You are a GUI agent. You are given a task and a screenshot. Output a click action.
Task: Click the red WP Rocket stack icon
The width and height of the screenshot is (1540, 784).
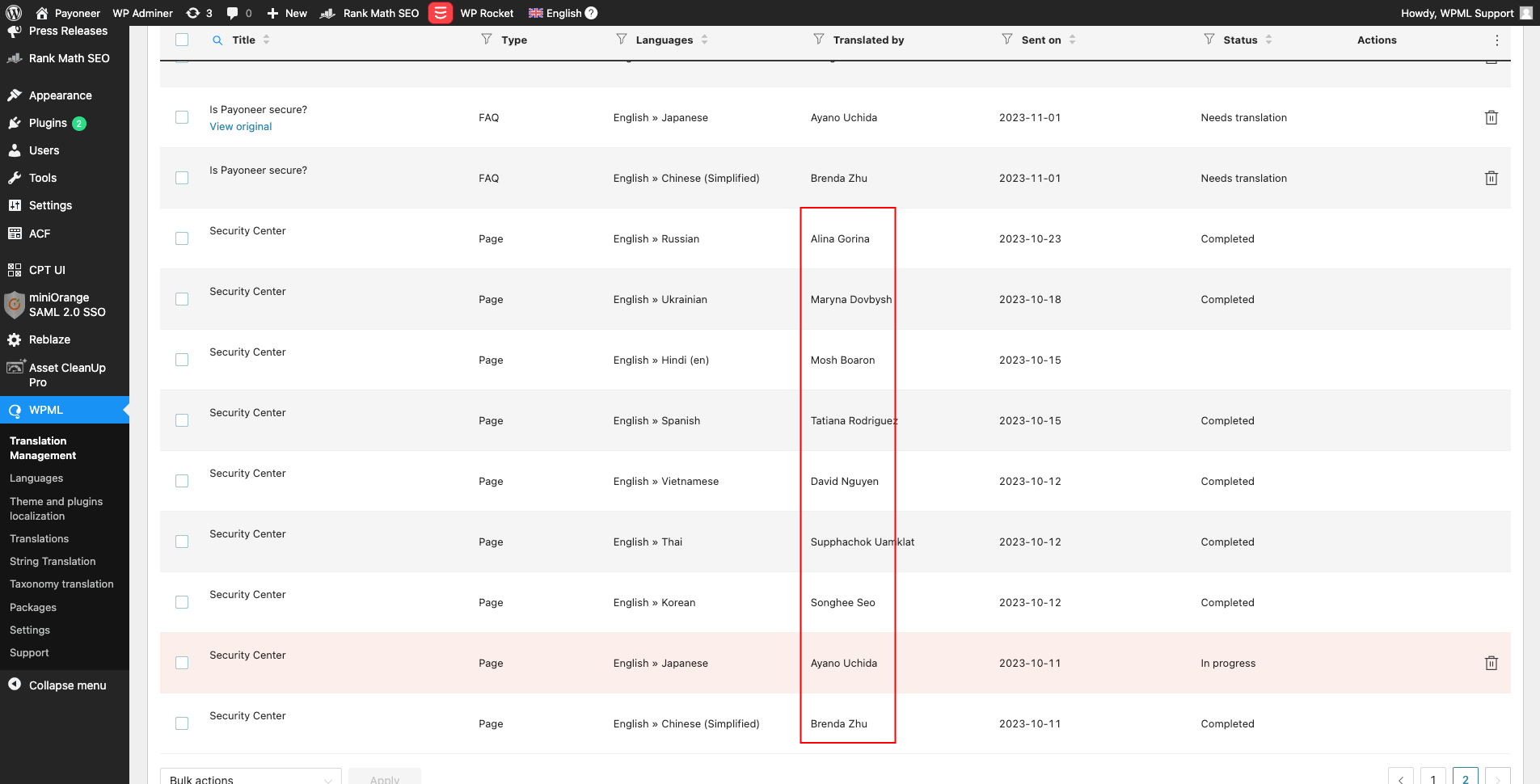pyautogui.click(x=440, y=13)
